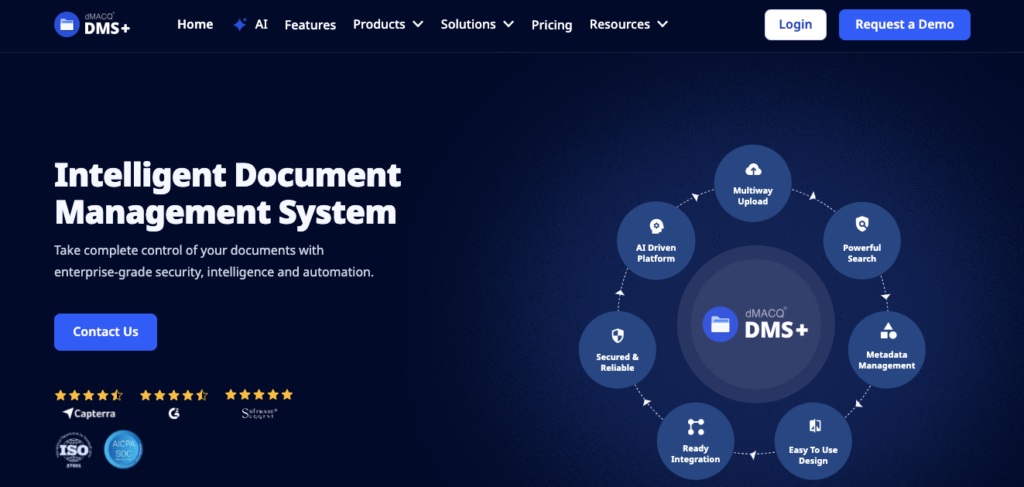Click the Ready Integration label

click(x=696, y=454)
